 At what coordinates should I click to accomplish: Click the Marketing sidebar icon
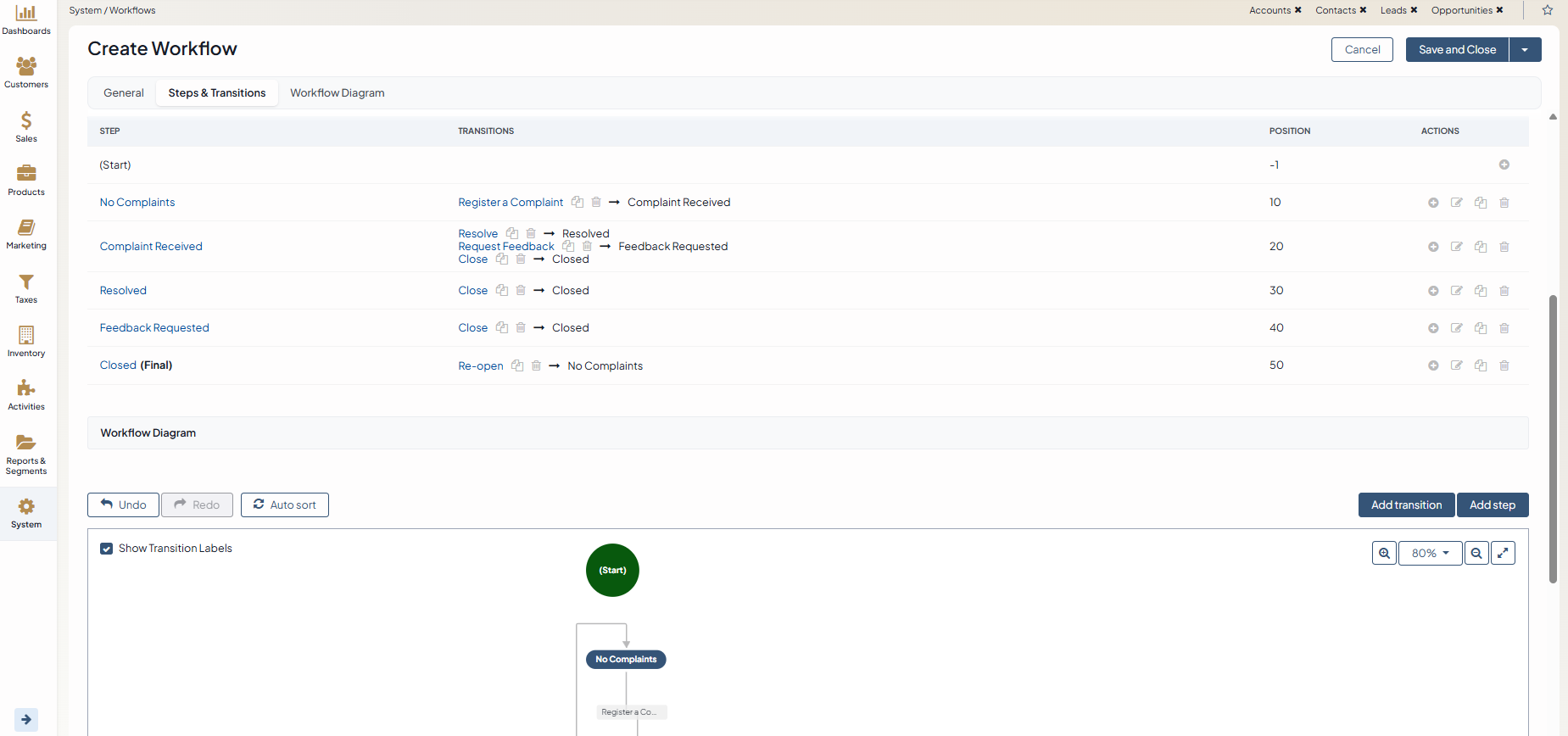[26, 233]
